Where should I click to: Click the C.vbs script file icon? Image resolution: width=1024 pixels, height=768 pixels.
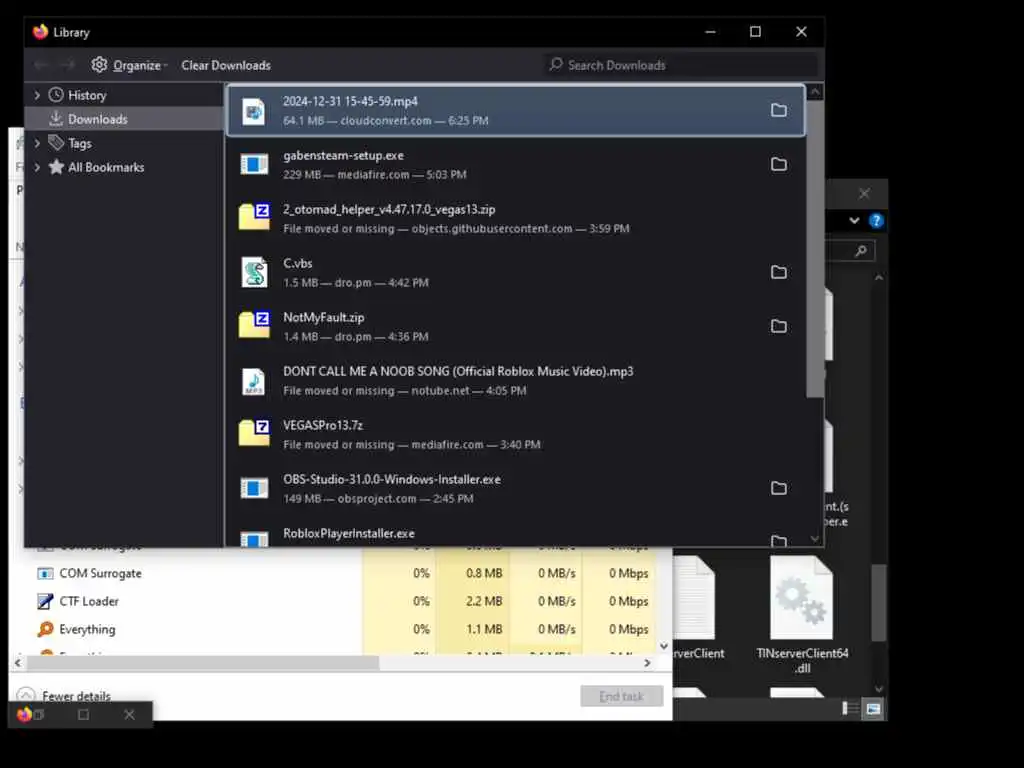coord(254,272)
